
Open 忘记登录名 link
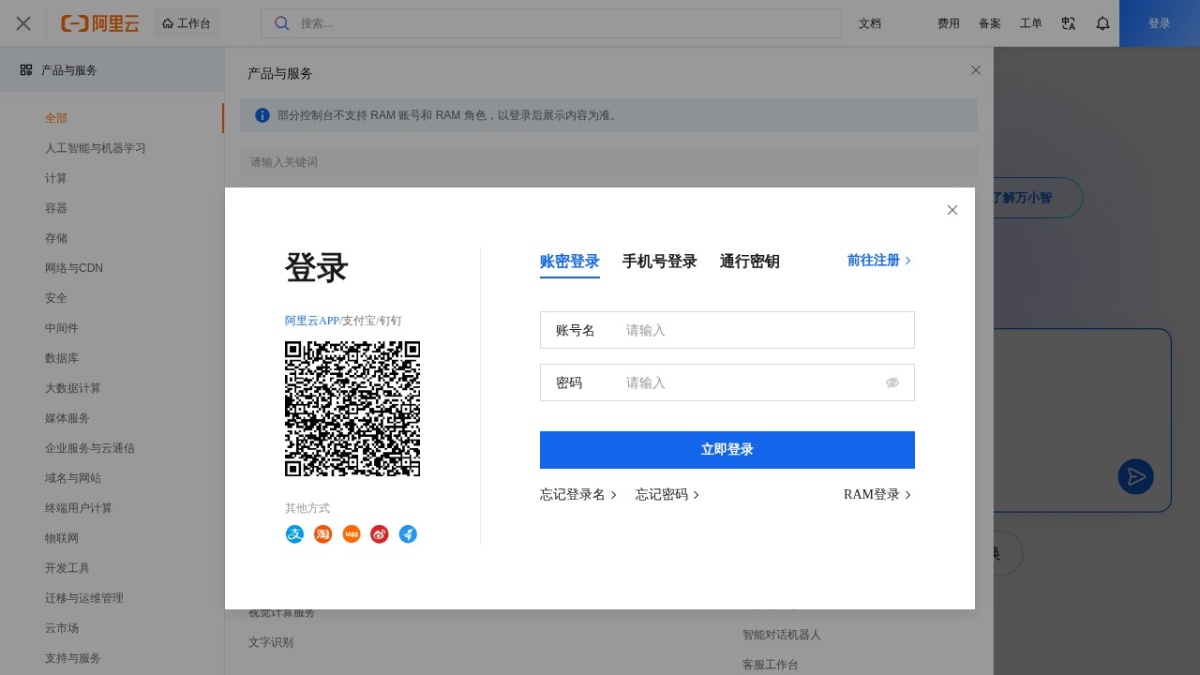578,494
